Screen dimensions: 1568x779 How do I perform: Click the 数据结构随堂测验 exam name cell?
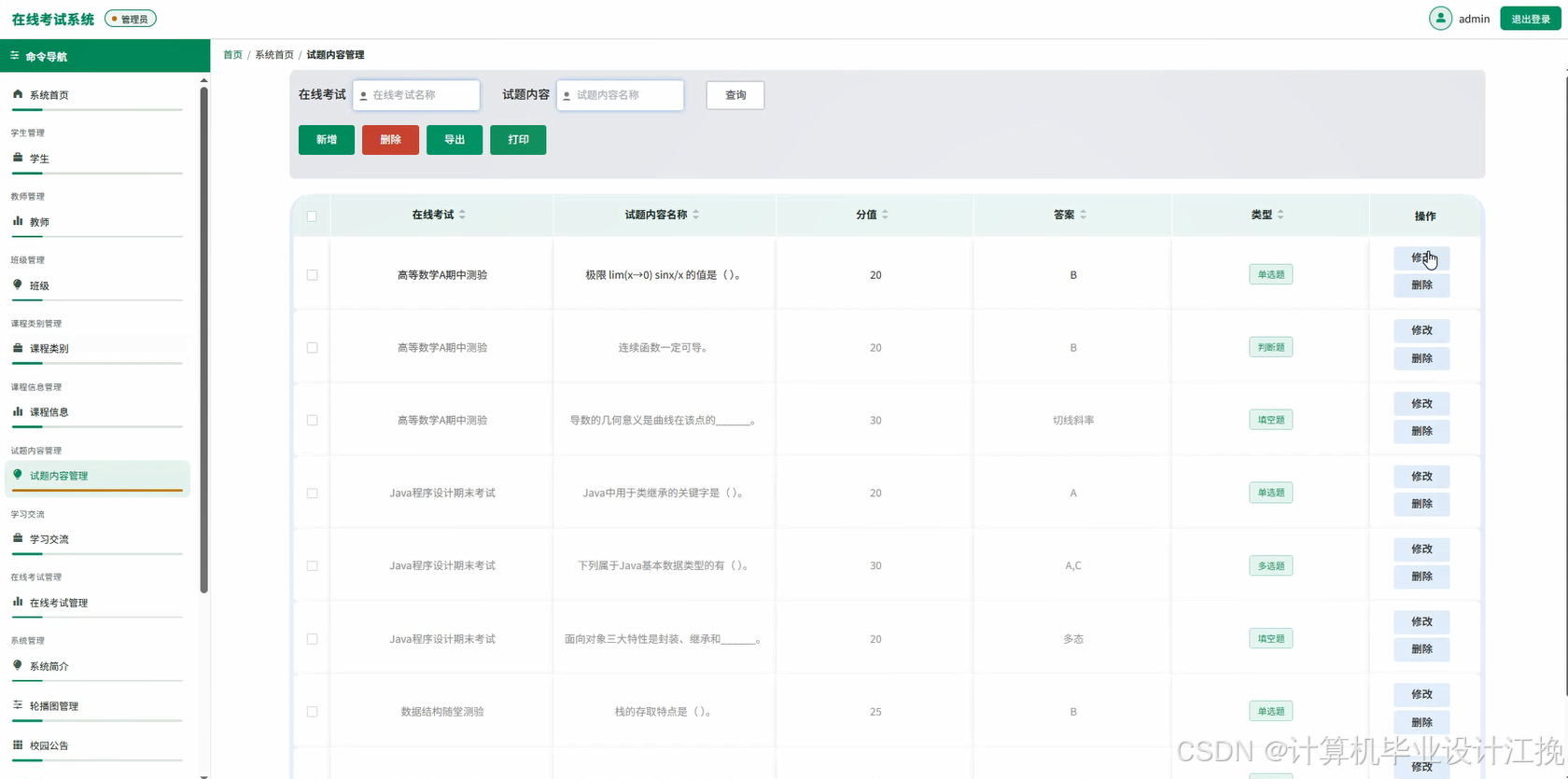pos(442,712)
